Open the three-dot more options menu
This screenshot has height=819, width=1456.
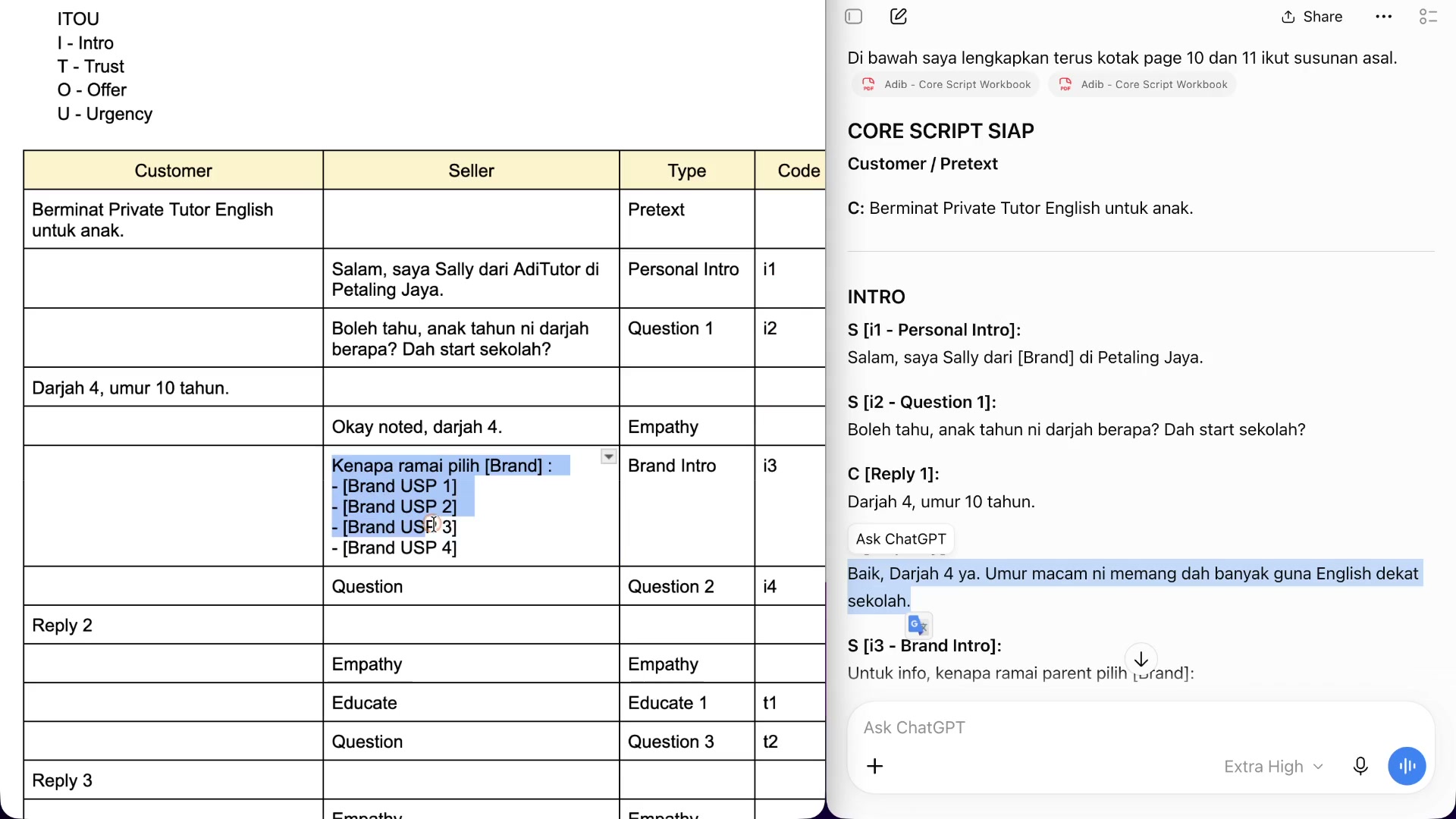1384,17
